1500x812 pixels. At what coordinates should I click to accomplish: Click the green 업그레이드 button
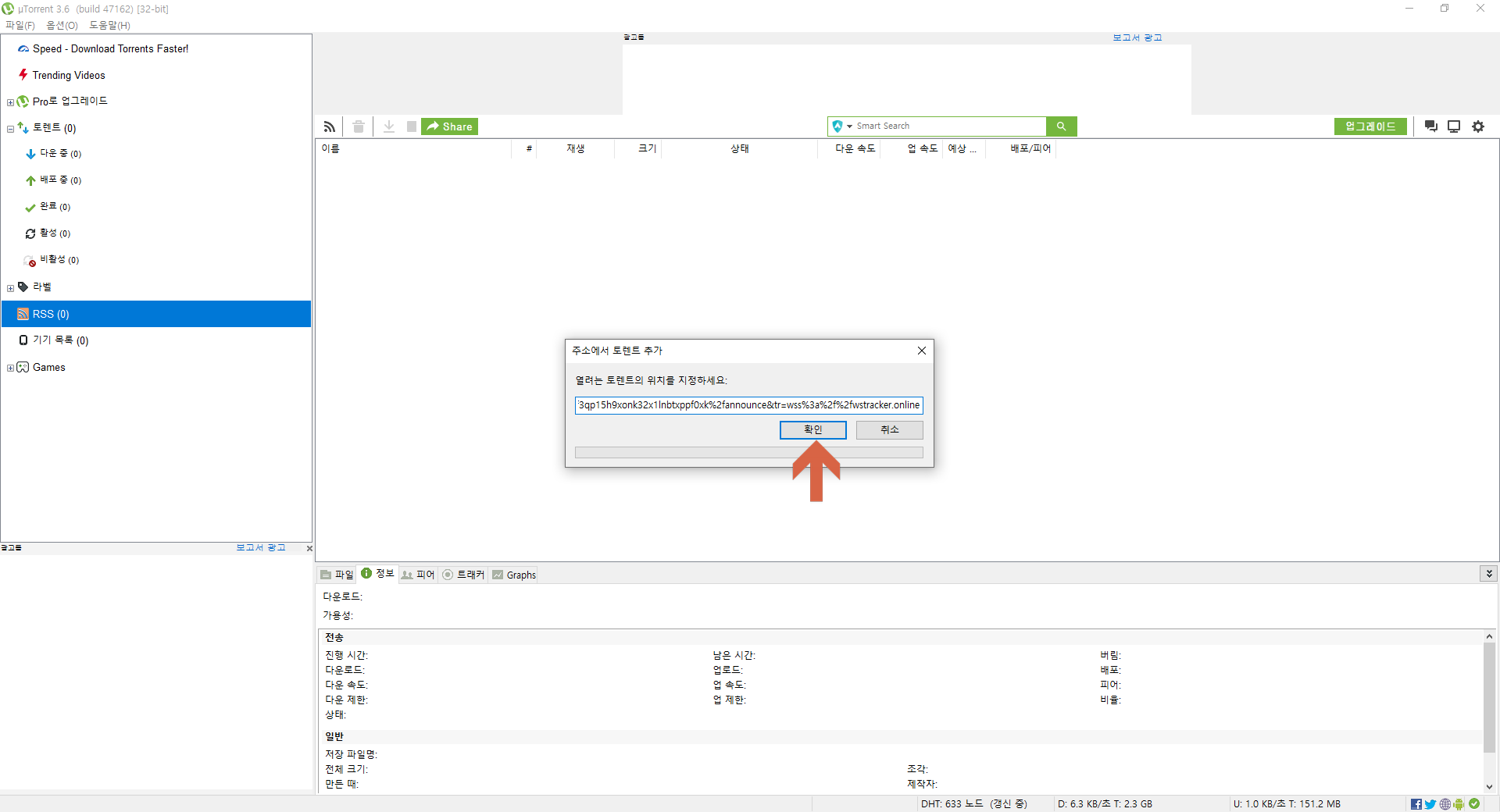(1370, 126)
